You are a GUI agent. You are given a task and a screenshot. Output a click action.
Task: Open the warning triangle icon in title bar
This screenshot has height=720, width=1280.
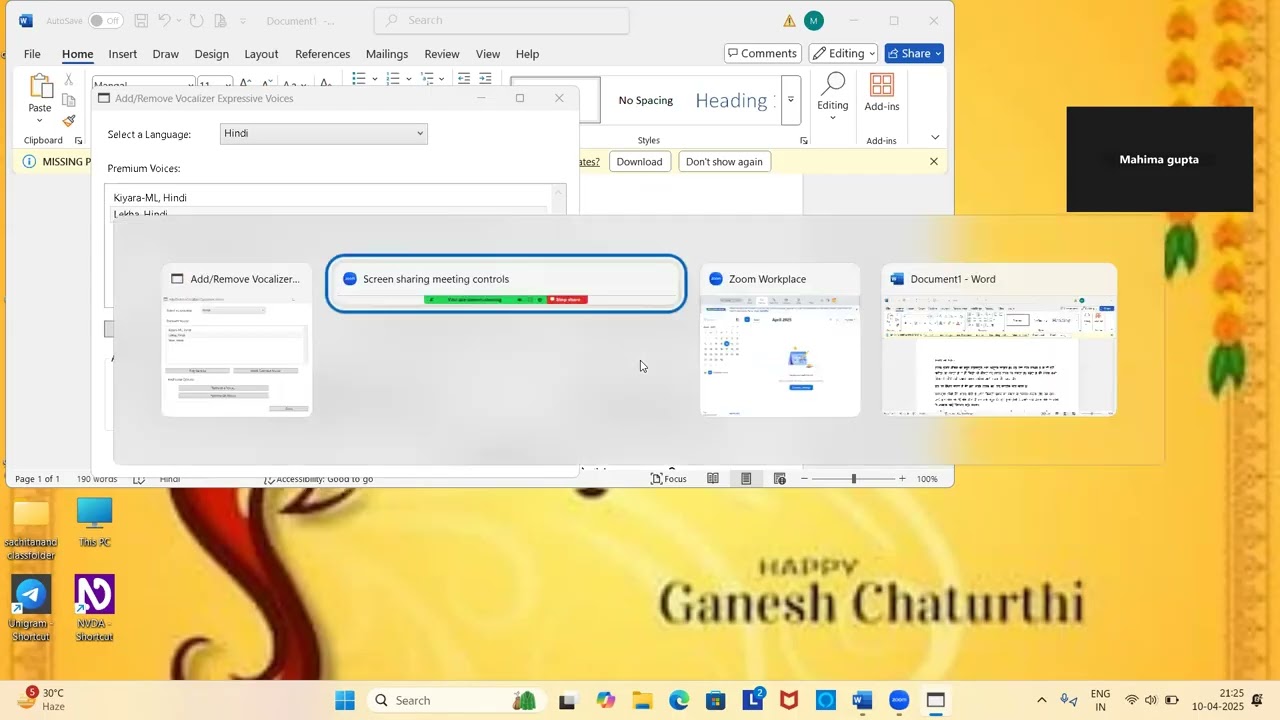(x=789, y=21)
